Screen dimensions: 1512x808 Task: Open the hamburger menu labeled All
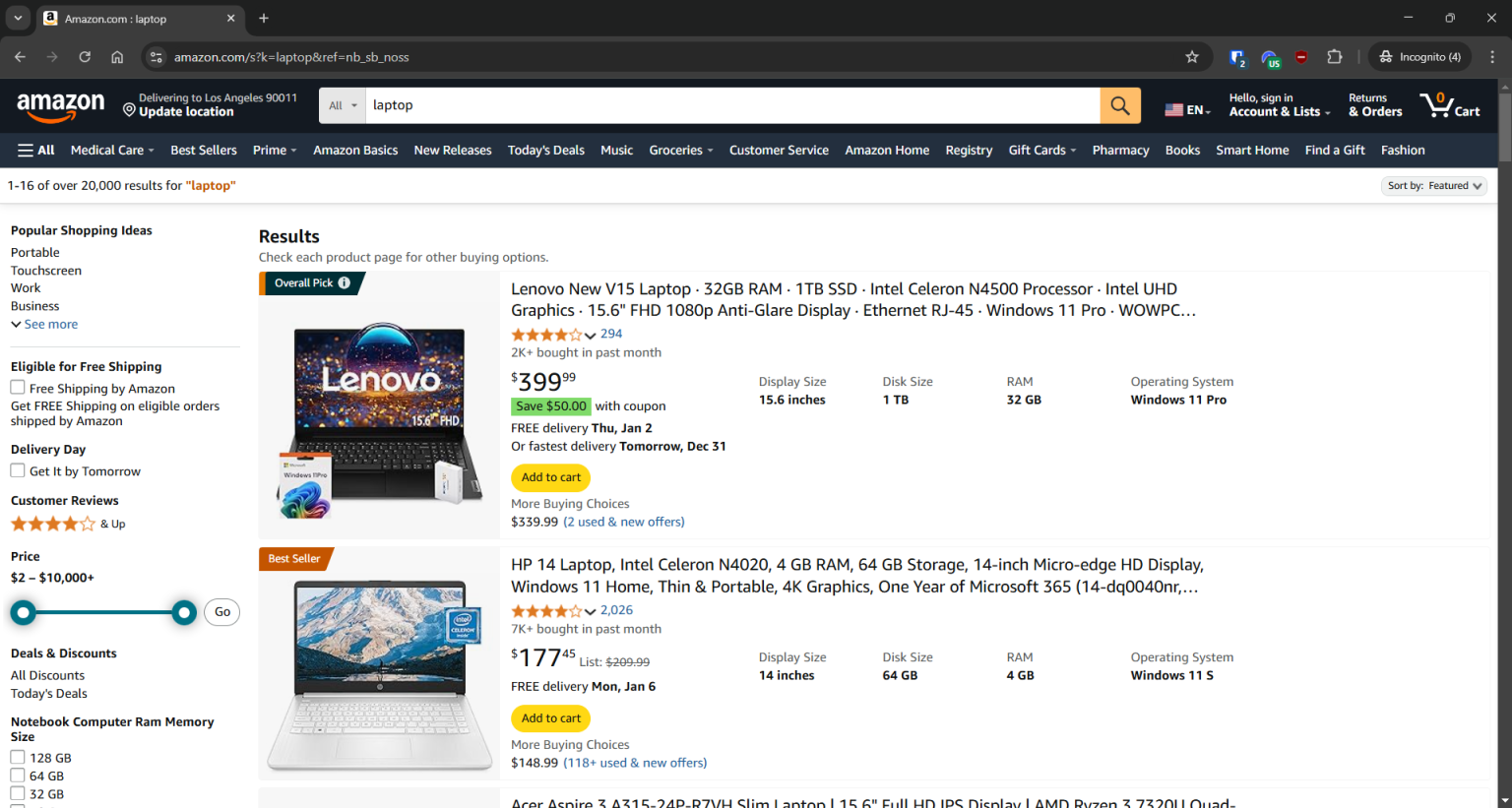tap(35, 150)
